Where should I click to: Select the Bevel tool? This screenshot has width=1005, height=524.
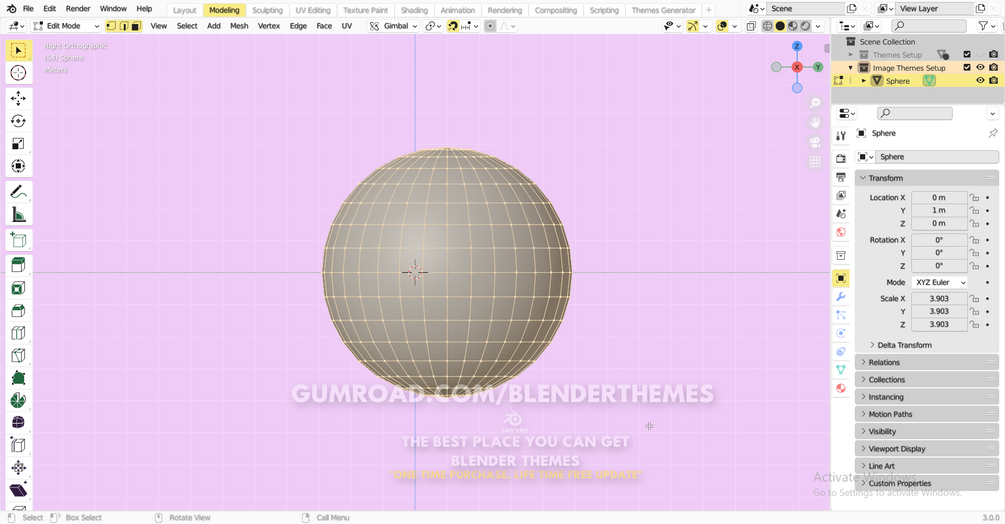point(19,311)
